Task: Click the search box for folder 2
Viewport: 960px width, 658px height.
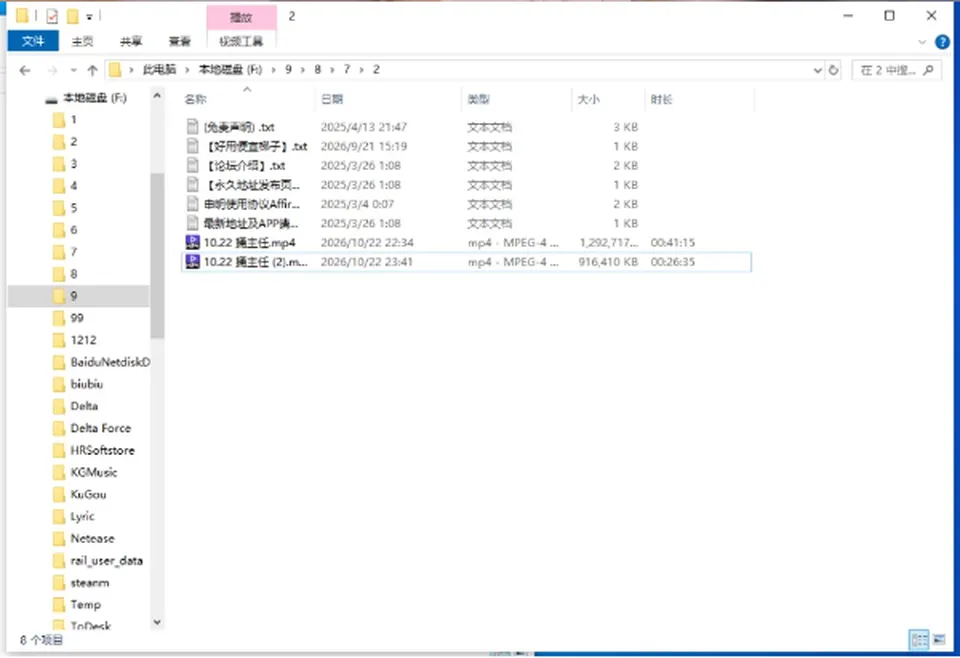Action: point(897,70)
